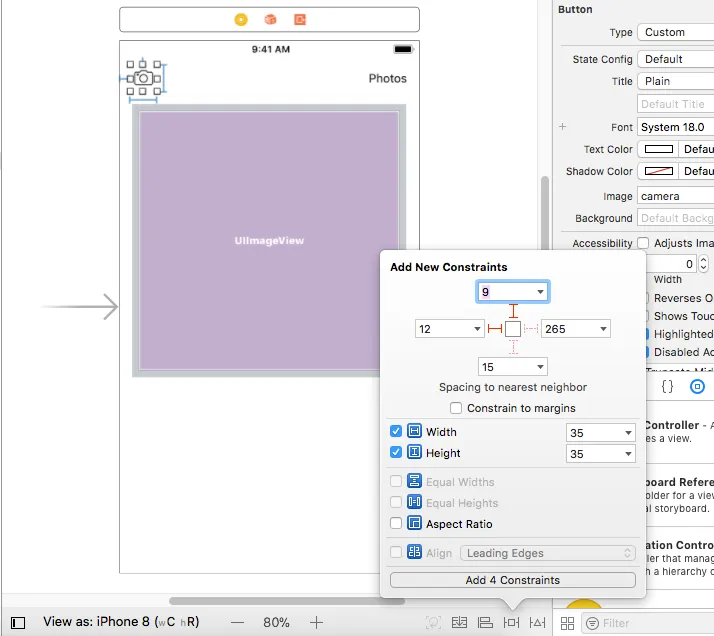The height and width of the screenshot is (636, 714).
Task: Enable the Aspect Ratio checkbox
Action: [396, 523]
